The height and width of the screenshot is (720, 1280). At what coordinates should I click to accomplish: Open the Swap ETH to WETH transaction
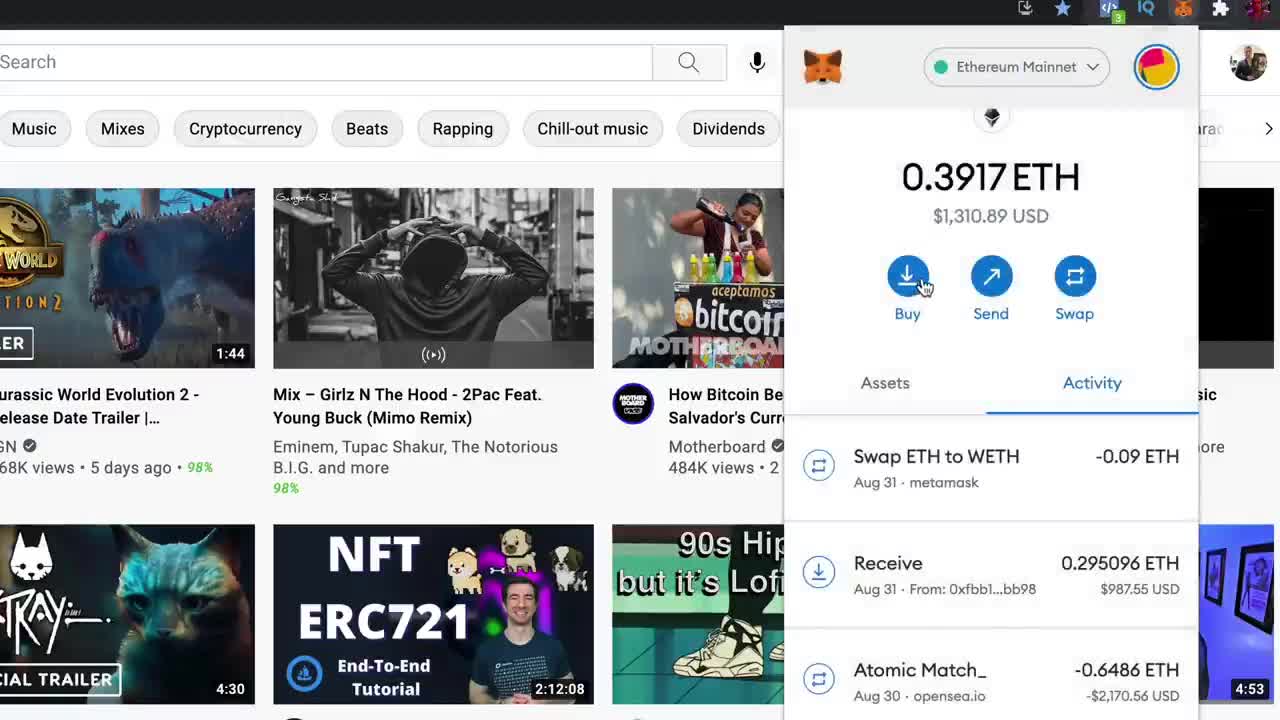991,468
